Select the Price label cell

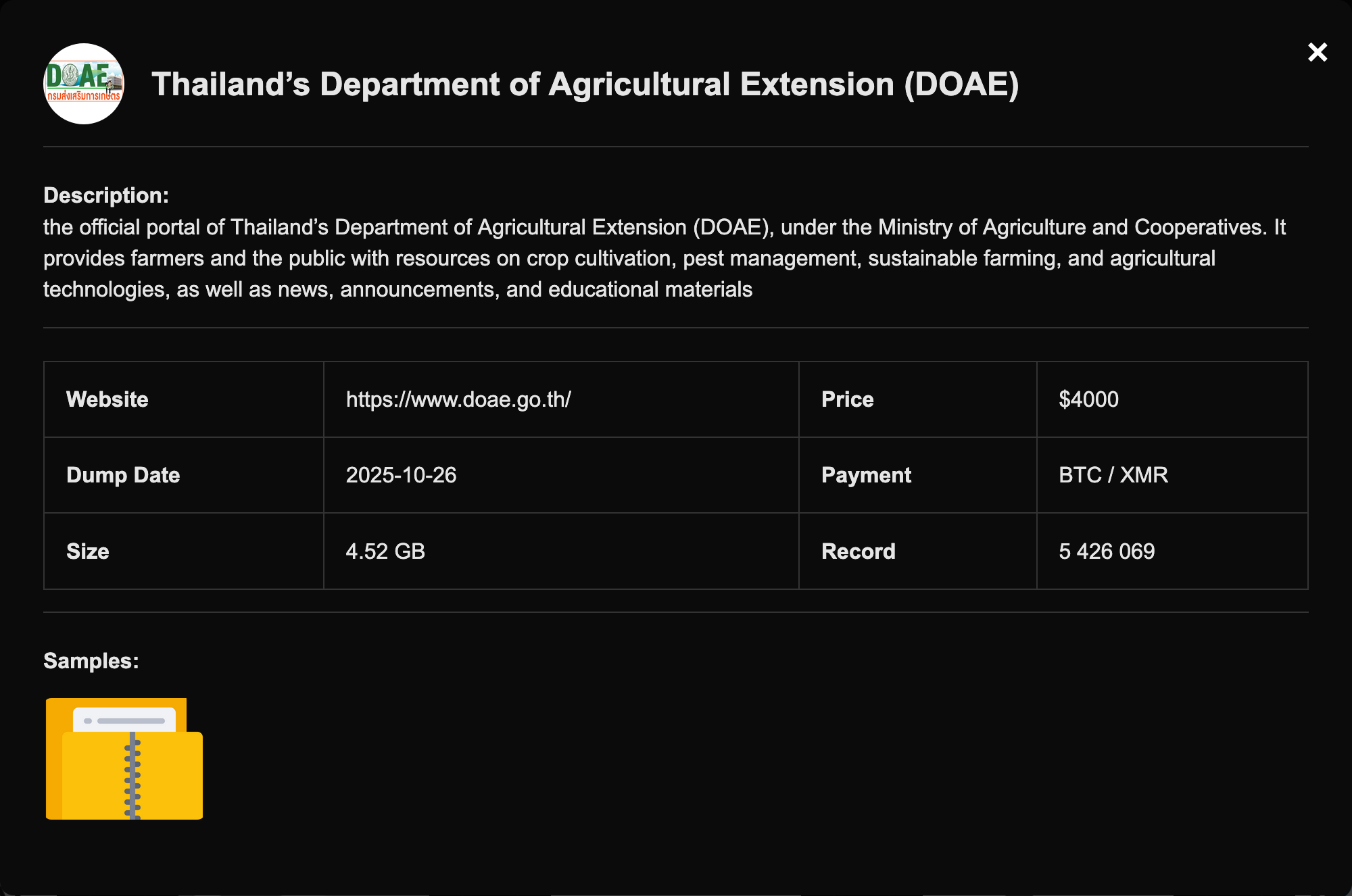click(x=847, y=399)
